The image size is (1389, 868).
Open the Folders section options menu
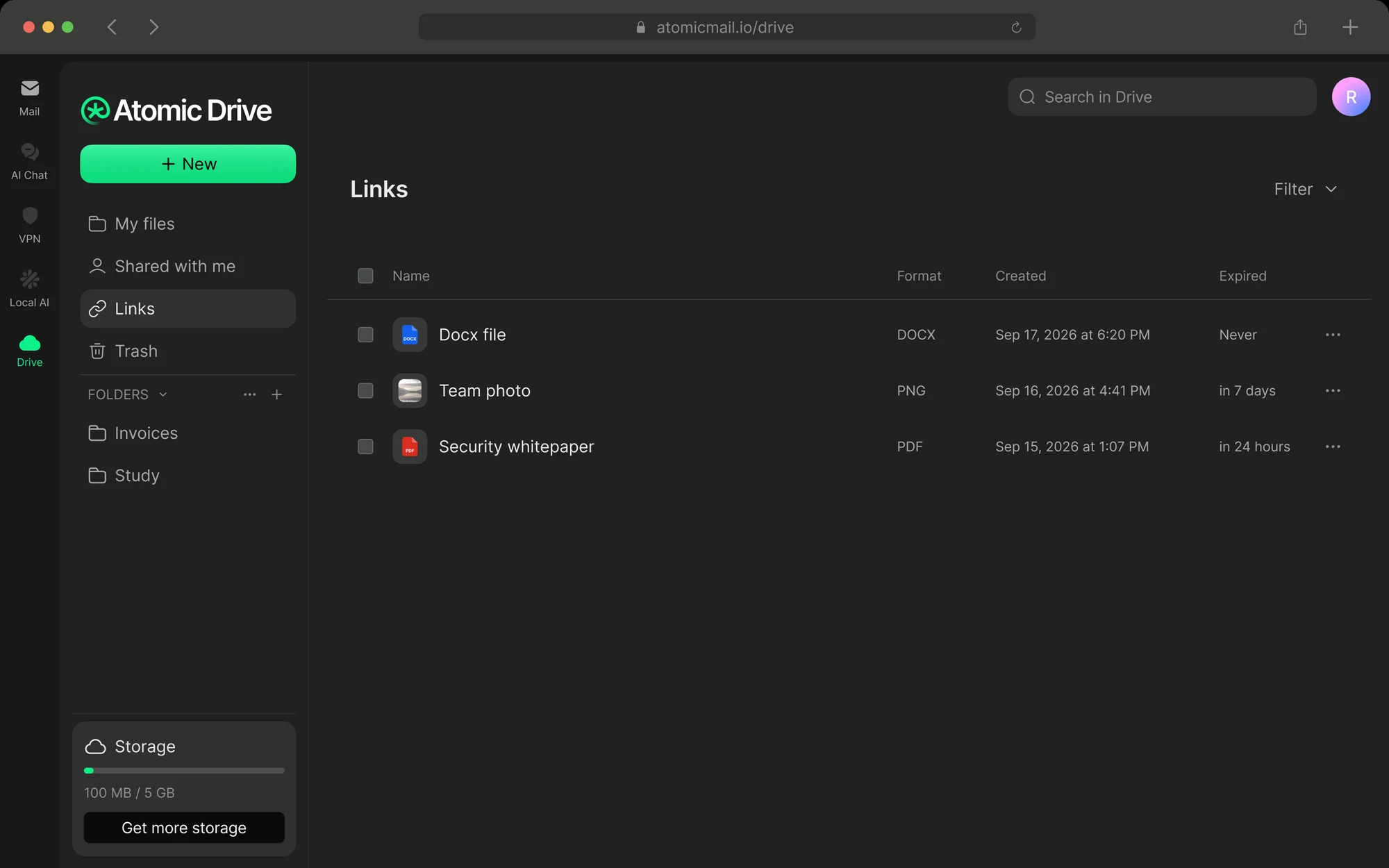tap(250, 394)
